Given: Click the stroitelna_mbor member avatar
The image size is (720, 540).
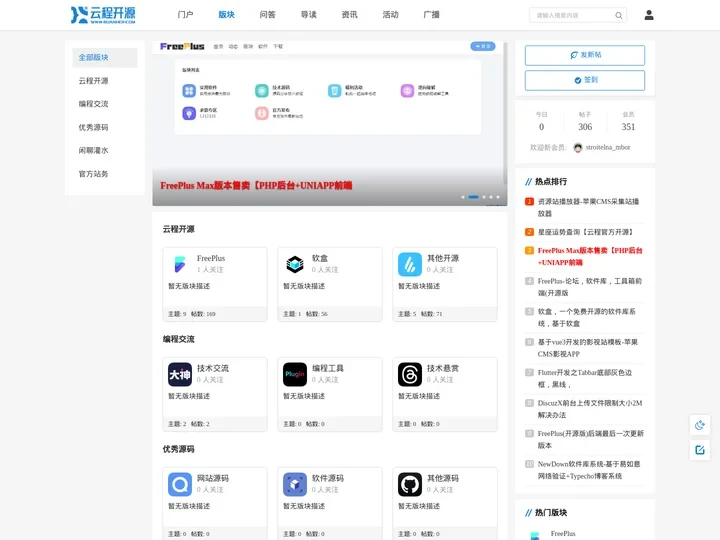Looking at the screenshot, I should 578,147.
